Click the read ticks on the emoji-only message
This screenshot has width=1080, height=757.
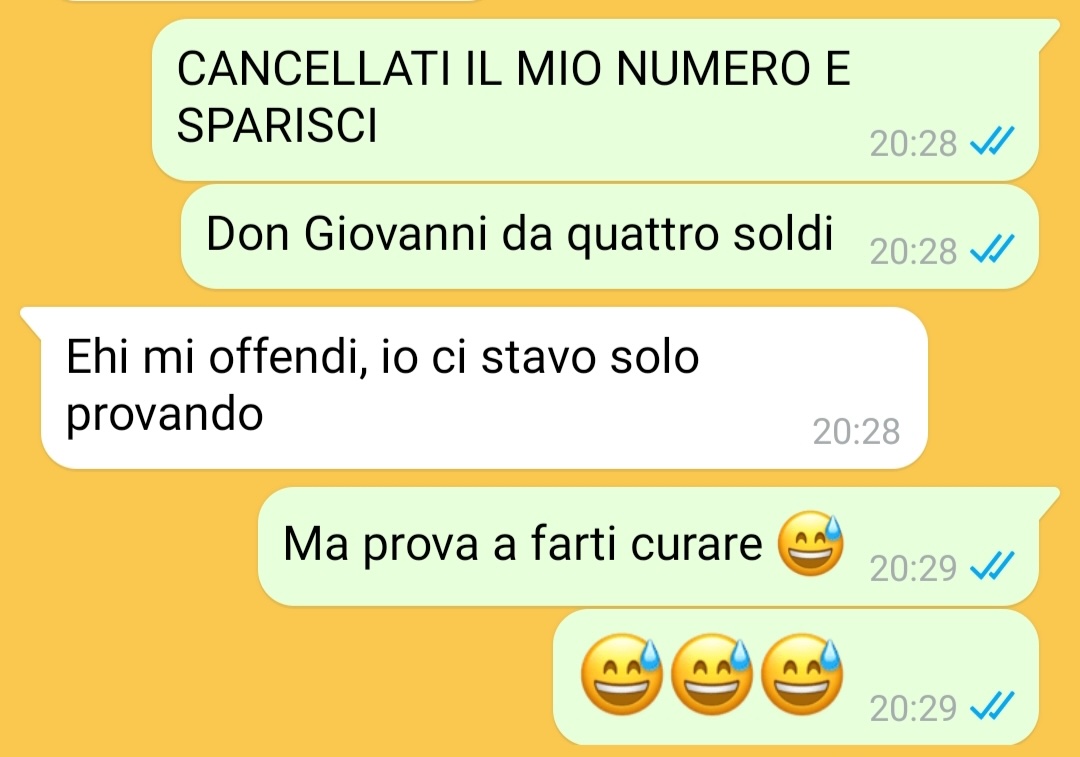point(992,707)
